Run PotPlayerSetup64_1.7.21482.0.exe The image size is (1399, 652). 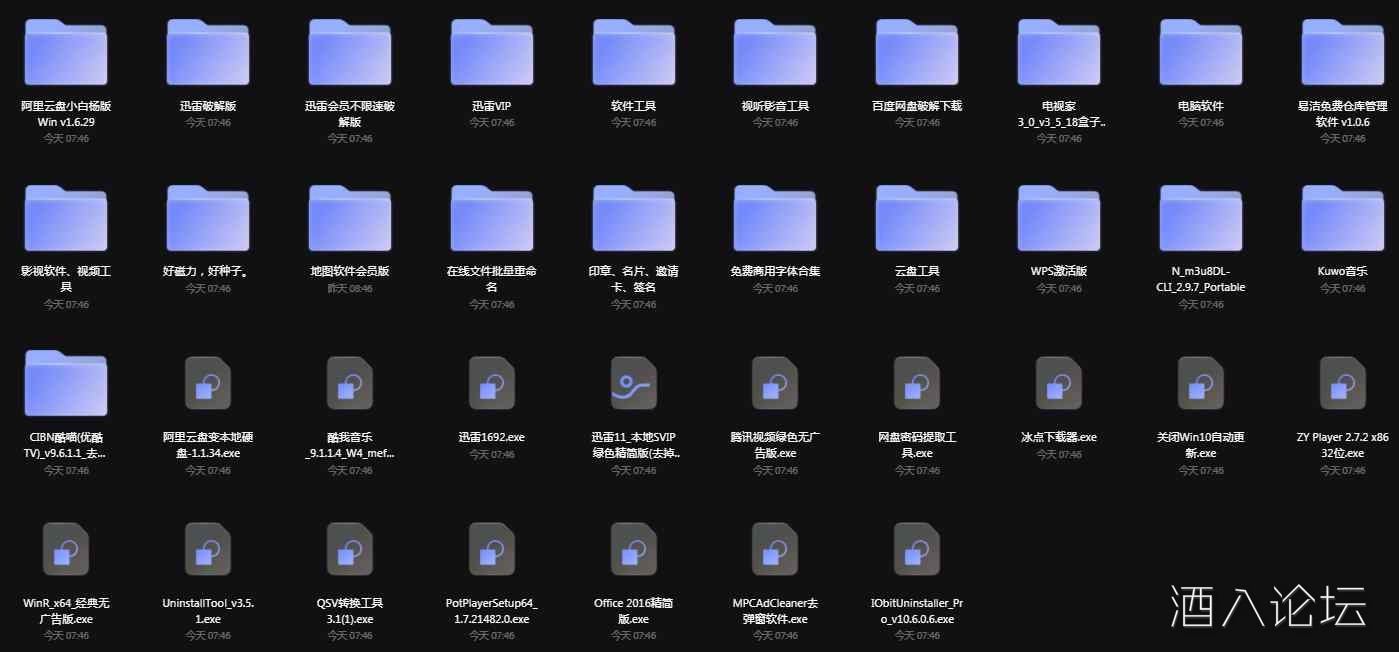click(490, 549)
